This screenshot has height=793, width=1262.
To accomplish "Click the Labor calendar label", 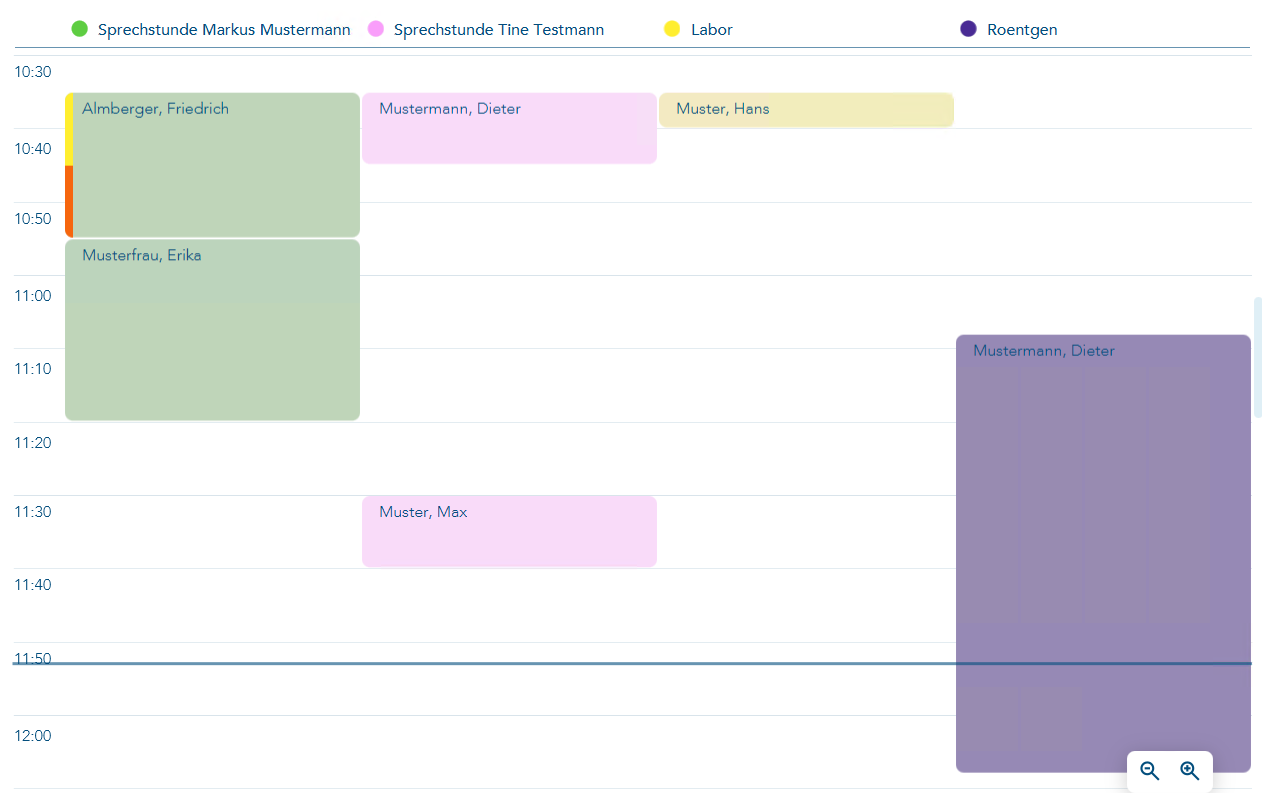I will coord(712,30).
